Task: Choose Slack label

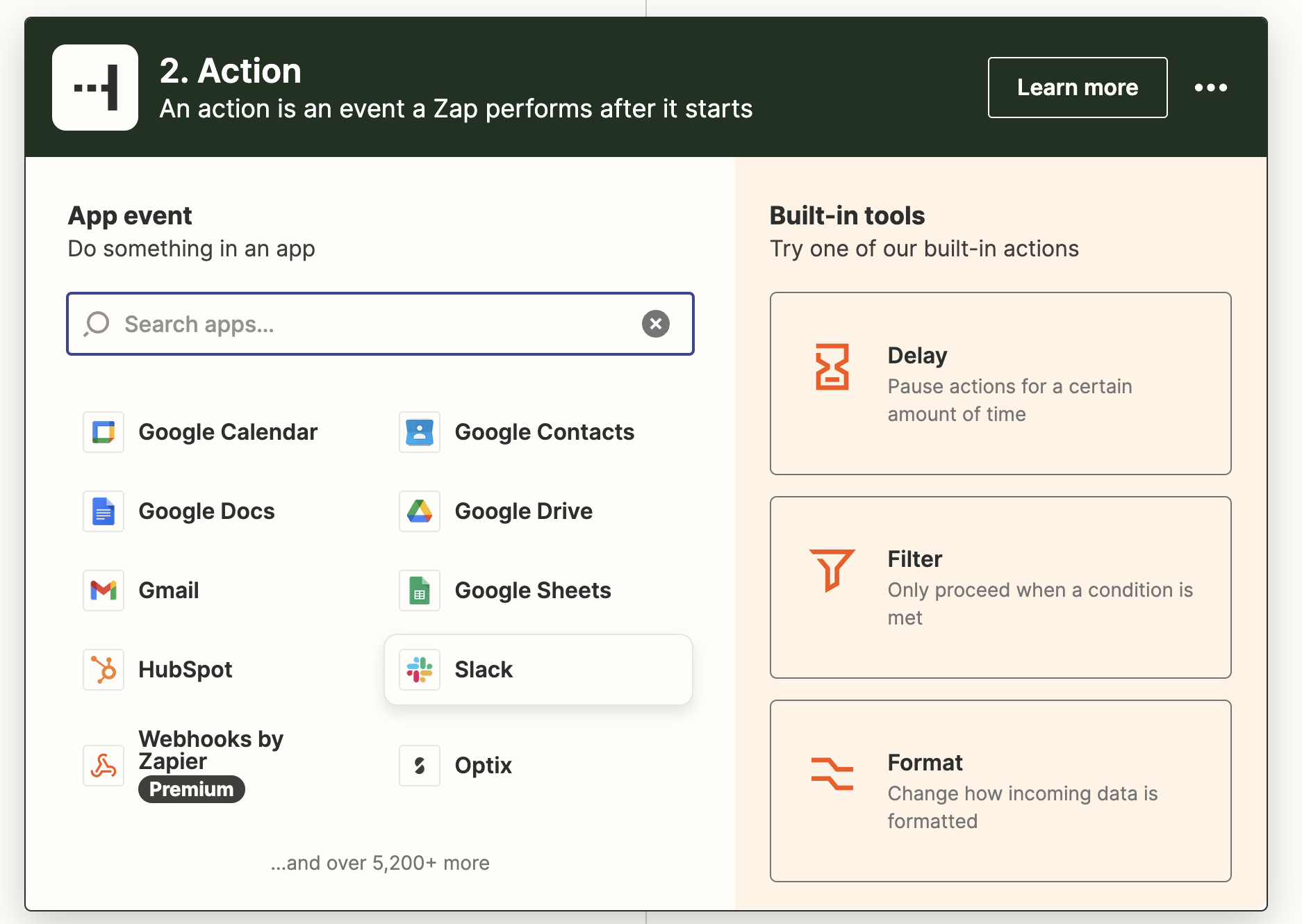Action: (x=484, y=670)
